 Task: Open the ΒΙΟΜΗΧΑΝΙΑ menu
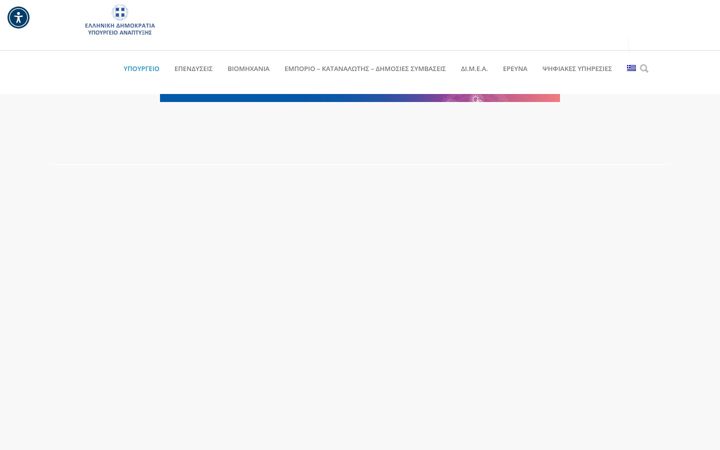coord(248,68)
